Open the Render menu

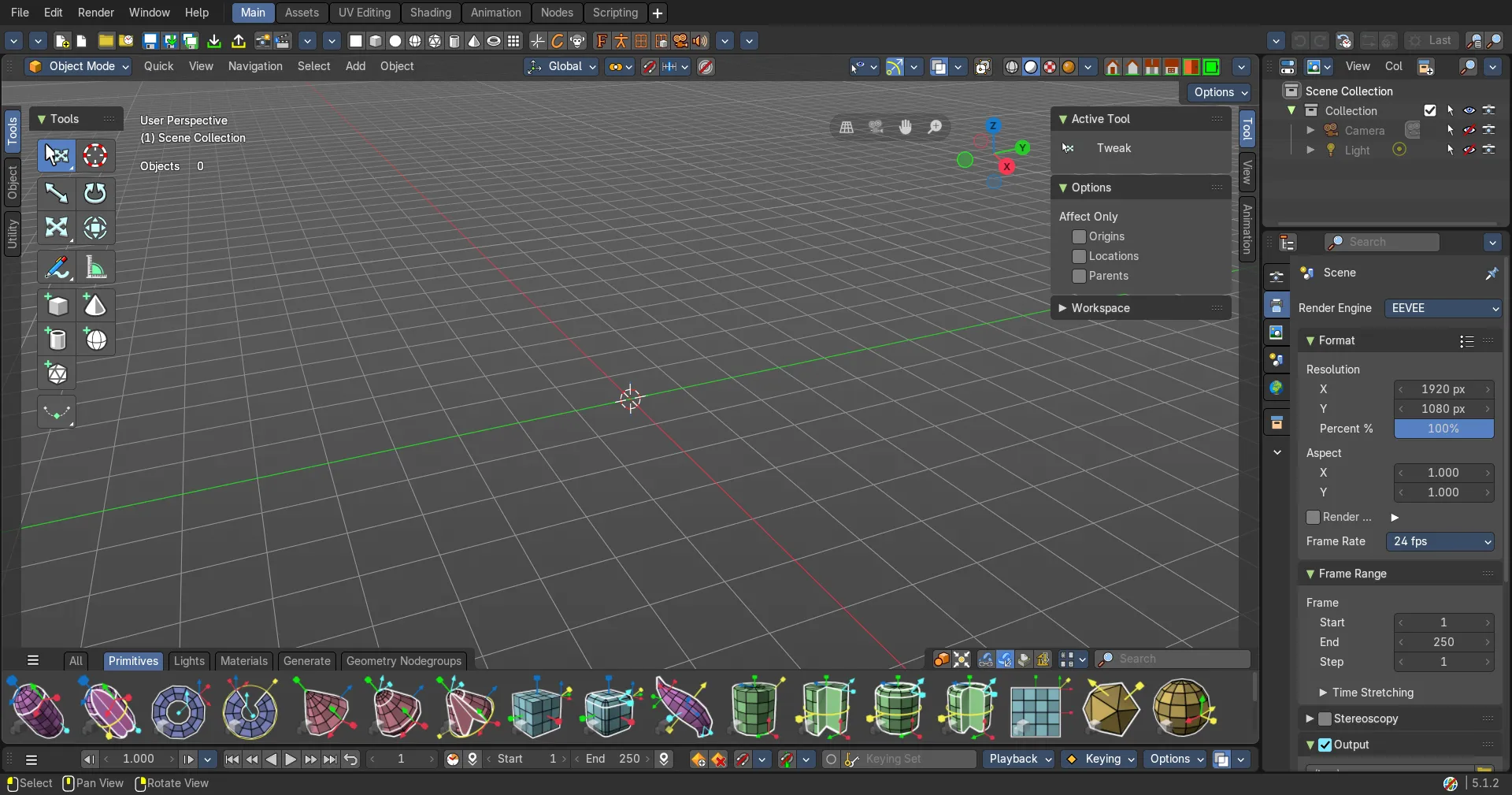coord(96,13)
